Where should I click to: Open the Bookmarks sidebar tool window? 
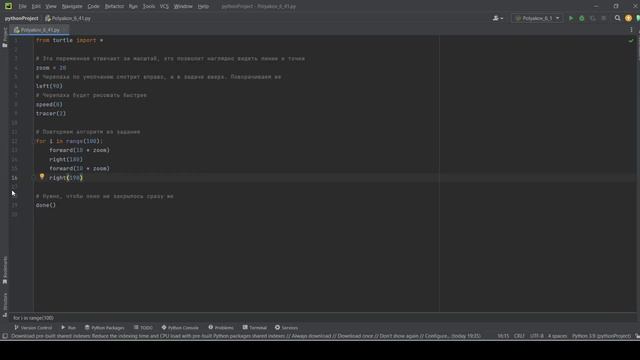tap(5, 270)
